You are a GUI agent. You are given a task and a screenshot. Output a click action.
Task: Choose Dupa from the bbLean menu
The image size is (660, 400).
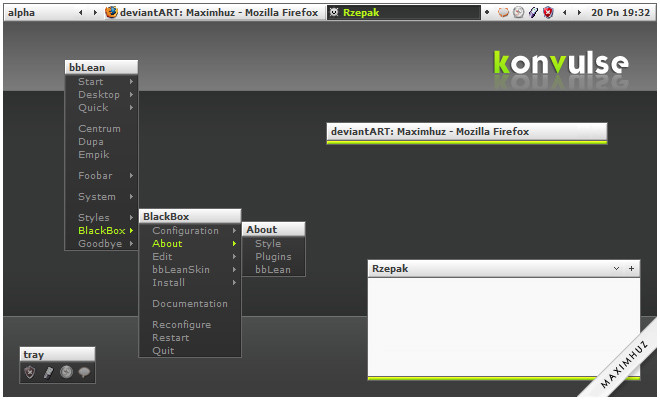pyautogui.click(x=101, y=142)
